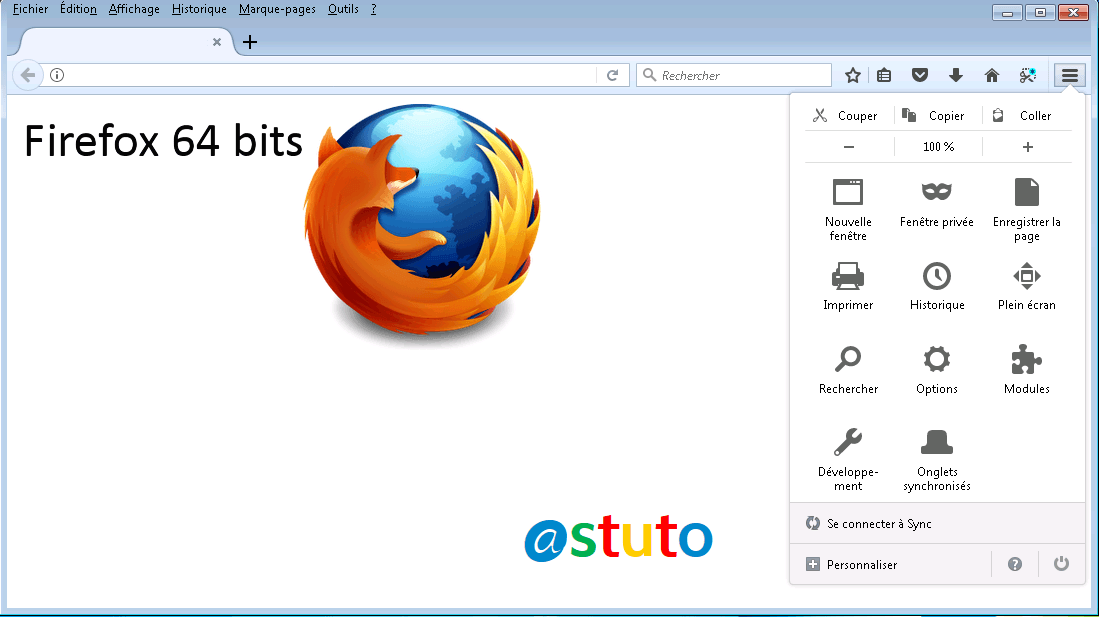
Task: Show bookmarks list icon in toolbar
Action: [884, 75]
